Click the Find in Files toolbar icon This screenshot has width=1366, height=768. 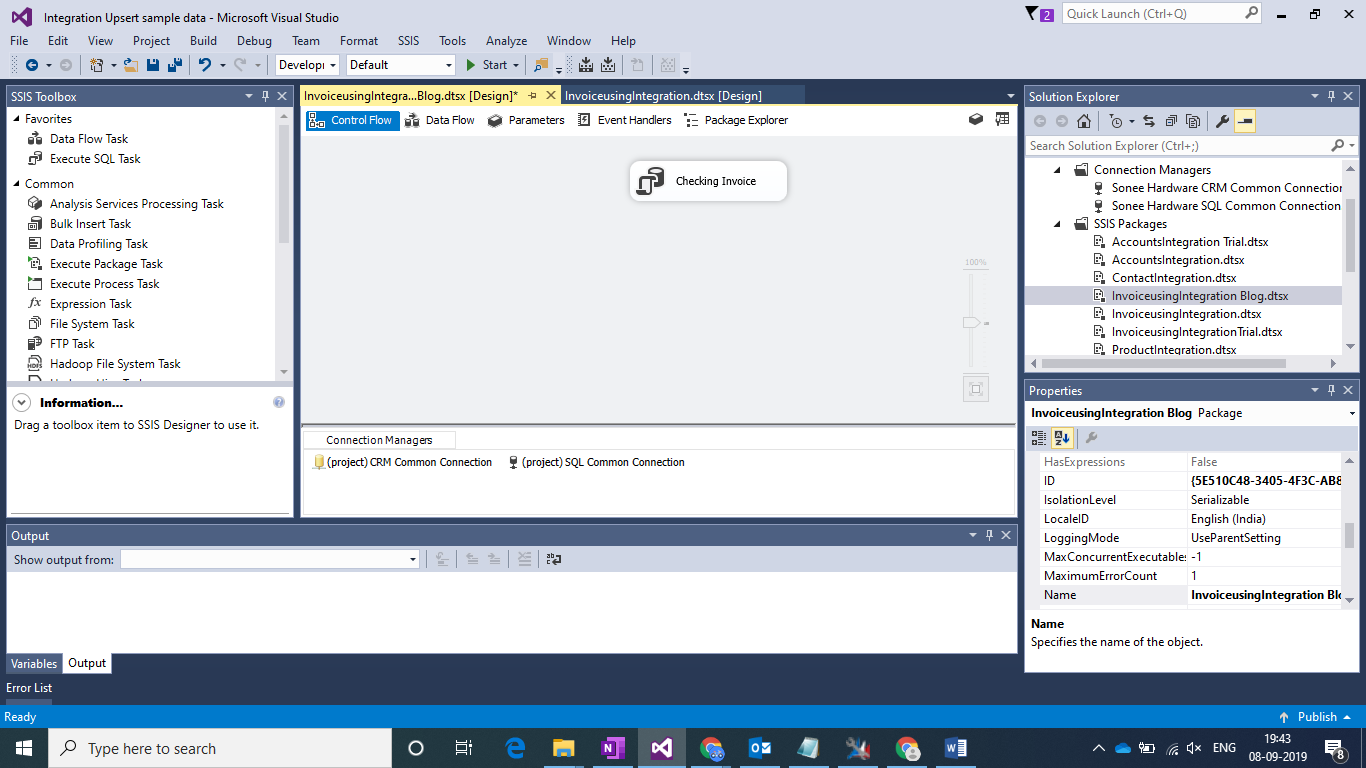pyautogui.click(x=541, y=65)
